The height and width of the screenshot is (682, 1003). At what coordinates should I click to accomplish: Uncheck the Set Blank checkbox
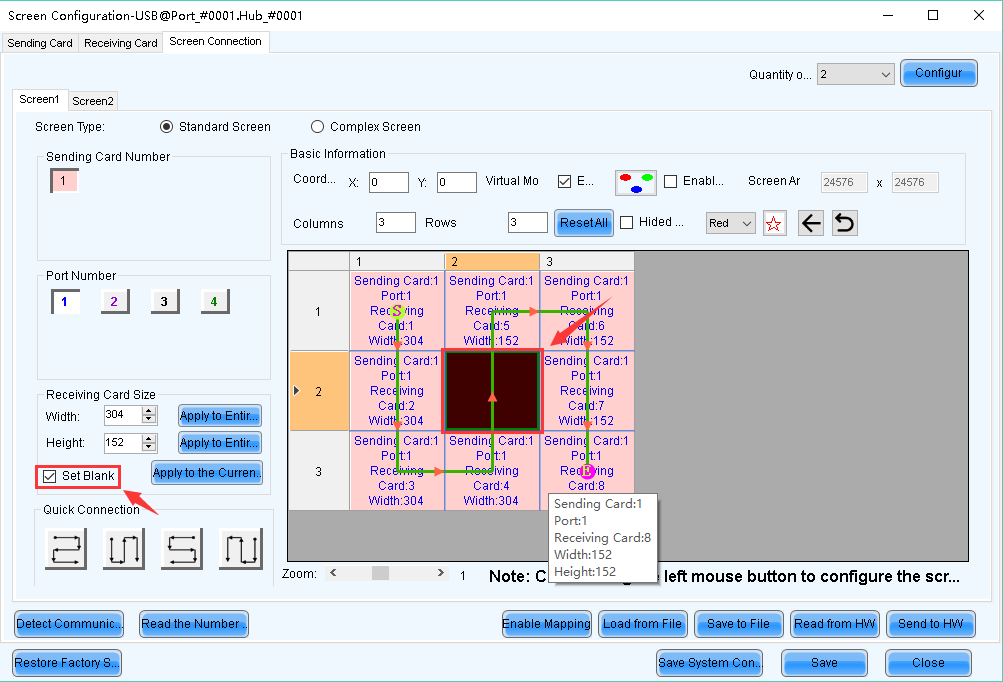pos(50,476)
